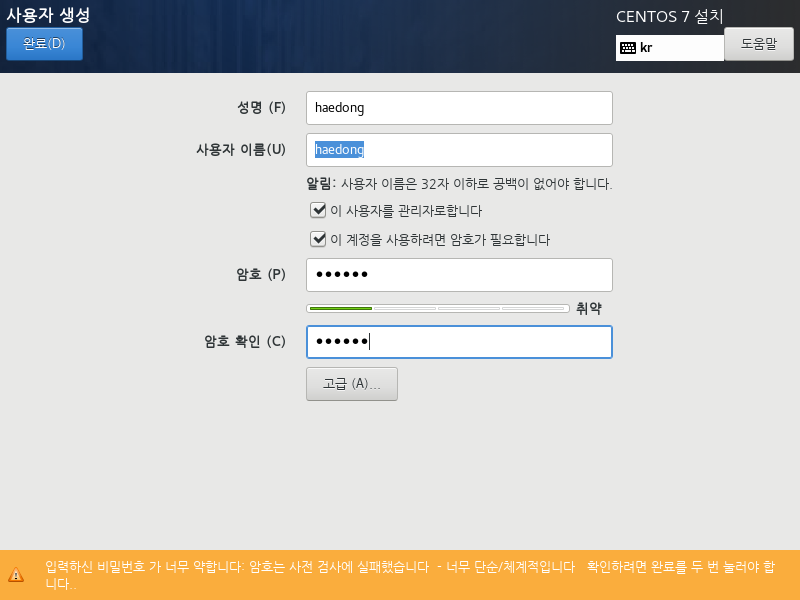800x600 pixels.
Task: Click the 사용자 이름(U) username field
Action: click(x=459, y=150)
